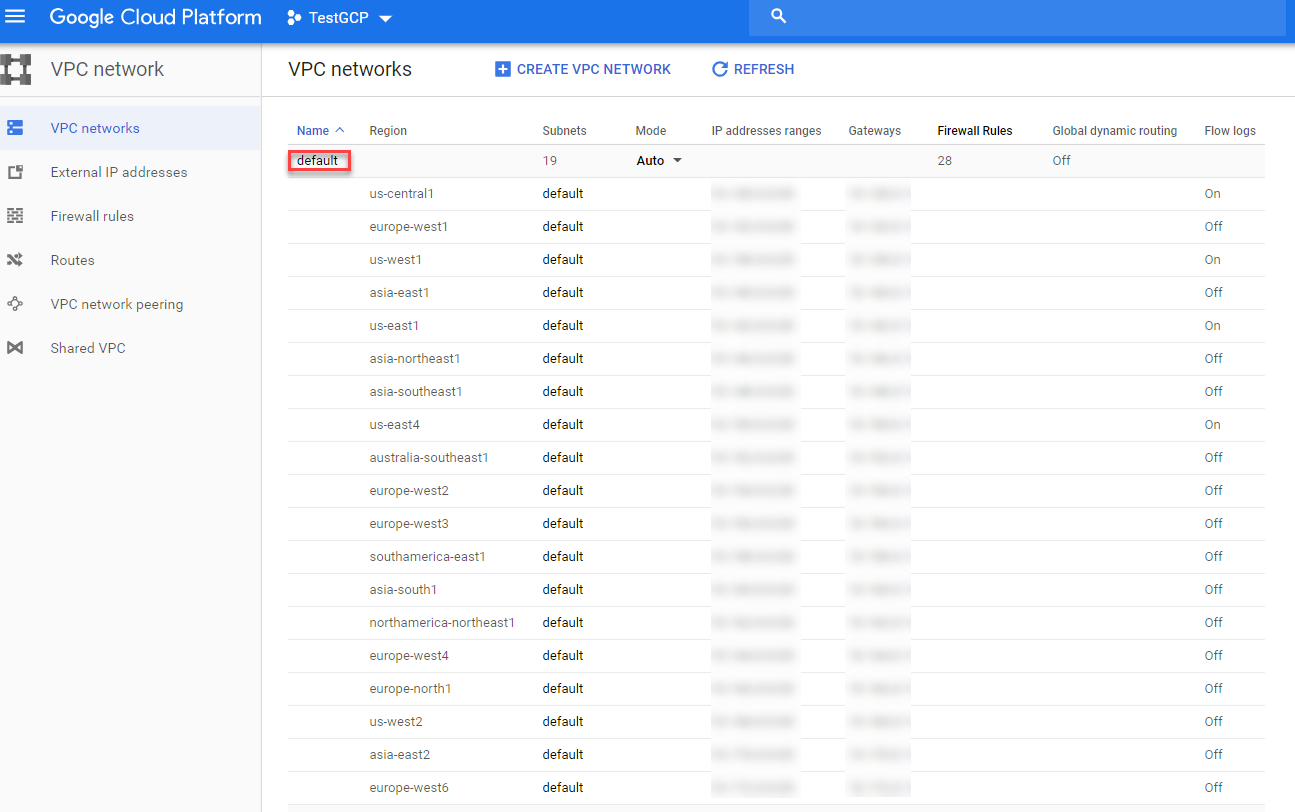The width and height of the screenshot is (1295, 812).
Task: Click the europe-west3 region cell
Action: (409, 523)
